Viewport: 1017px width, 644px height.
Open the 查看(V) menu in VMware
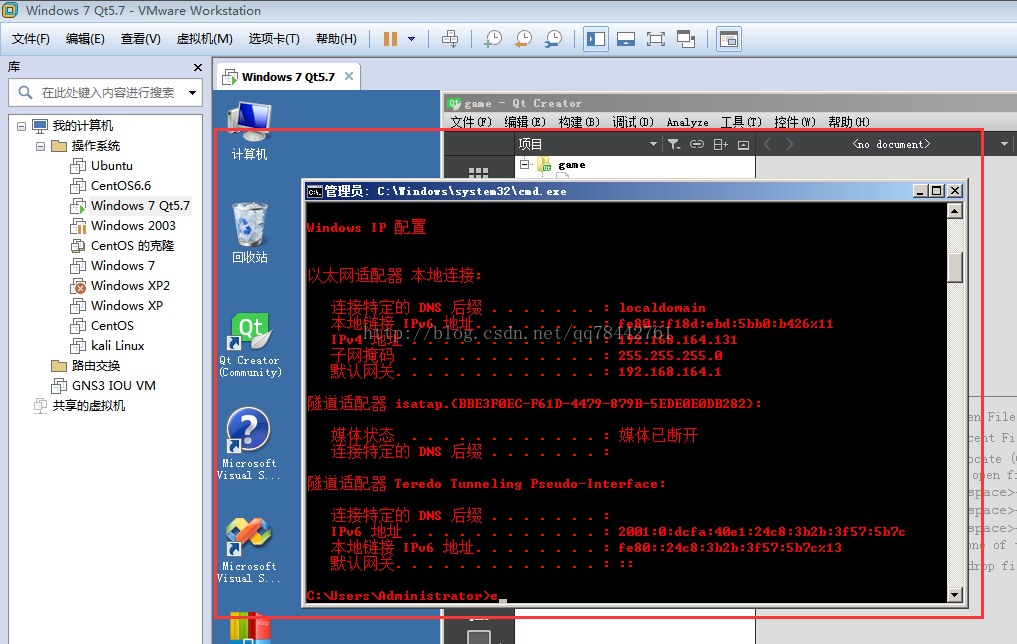pos(141,39)
